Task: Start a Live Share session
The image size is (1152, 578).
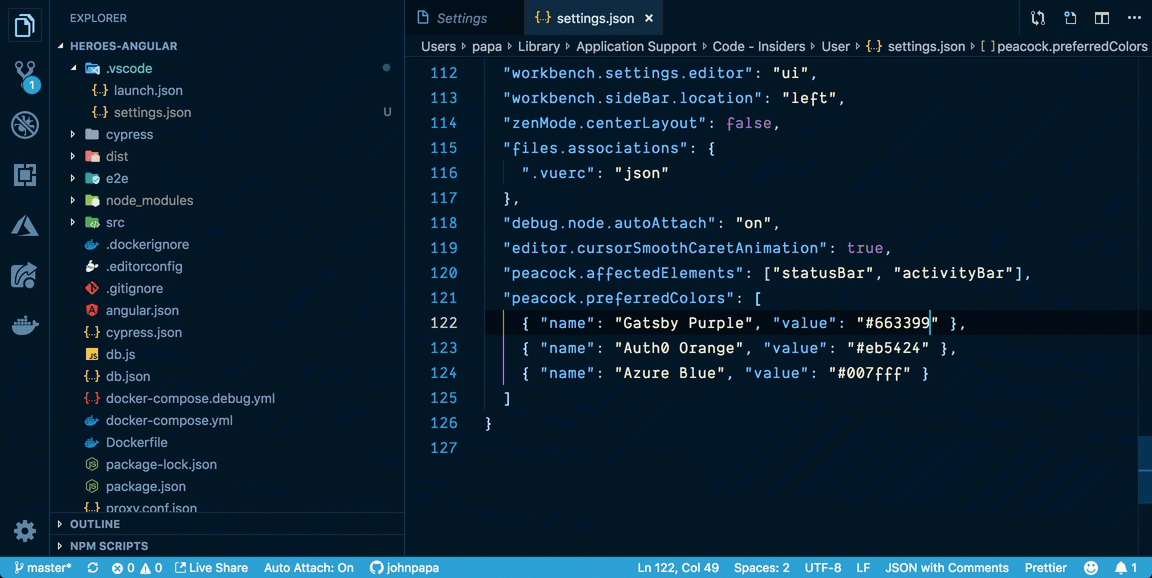Action: coord(211,567)
